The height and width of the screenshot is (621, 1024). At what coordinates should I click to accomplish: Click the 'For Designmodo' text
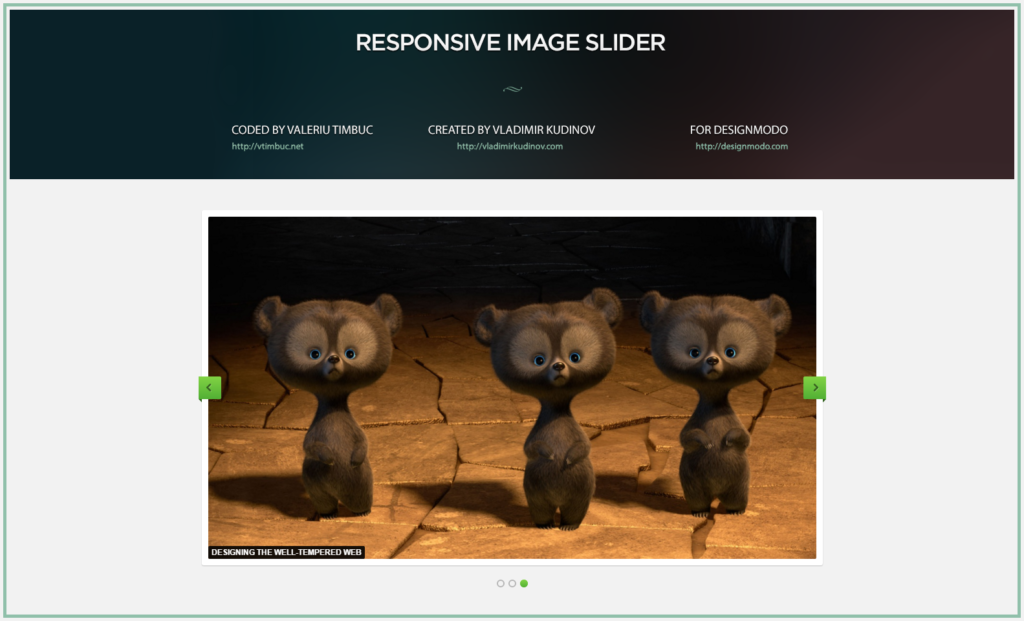pyautogui.click(x=739, y=130)
